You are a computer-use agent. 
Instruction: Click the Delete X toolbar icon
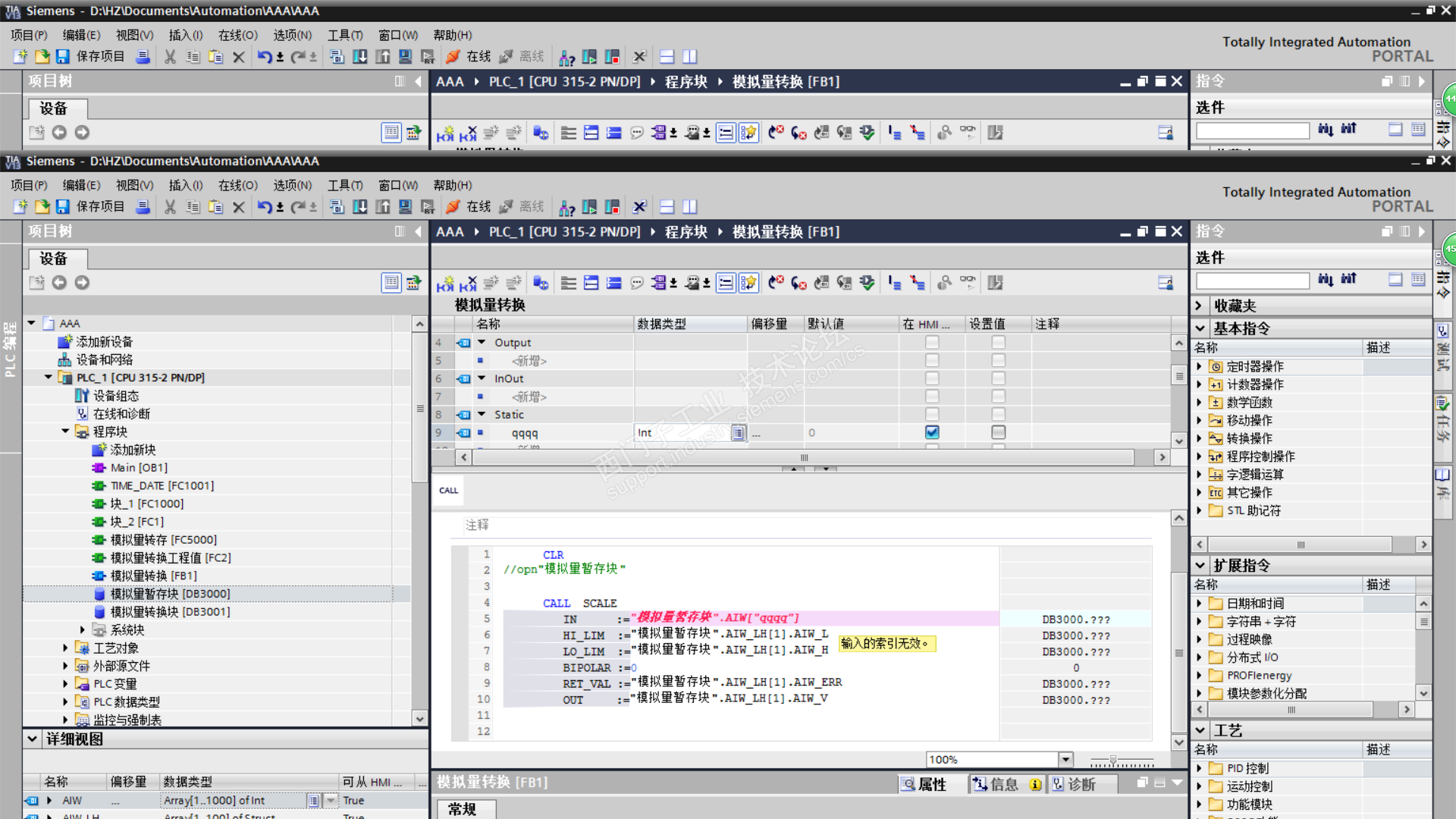tap(238, 206)
